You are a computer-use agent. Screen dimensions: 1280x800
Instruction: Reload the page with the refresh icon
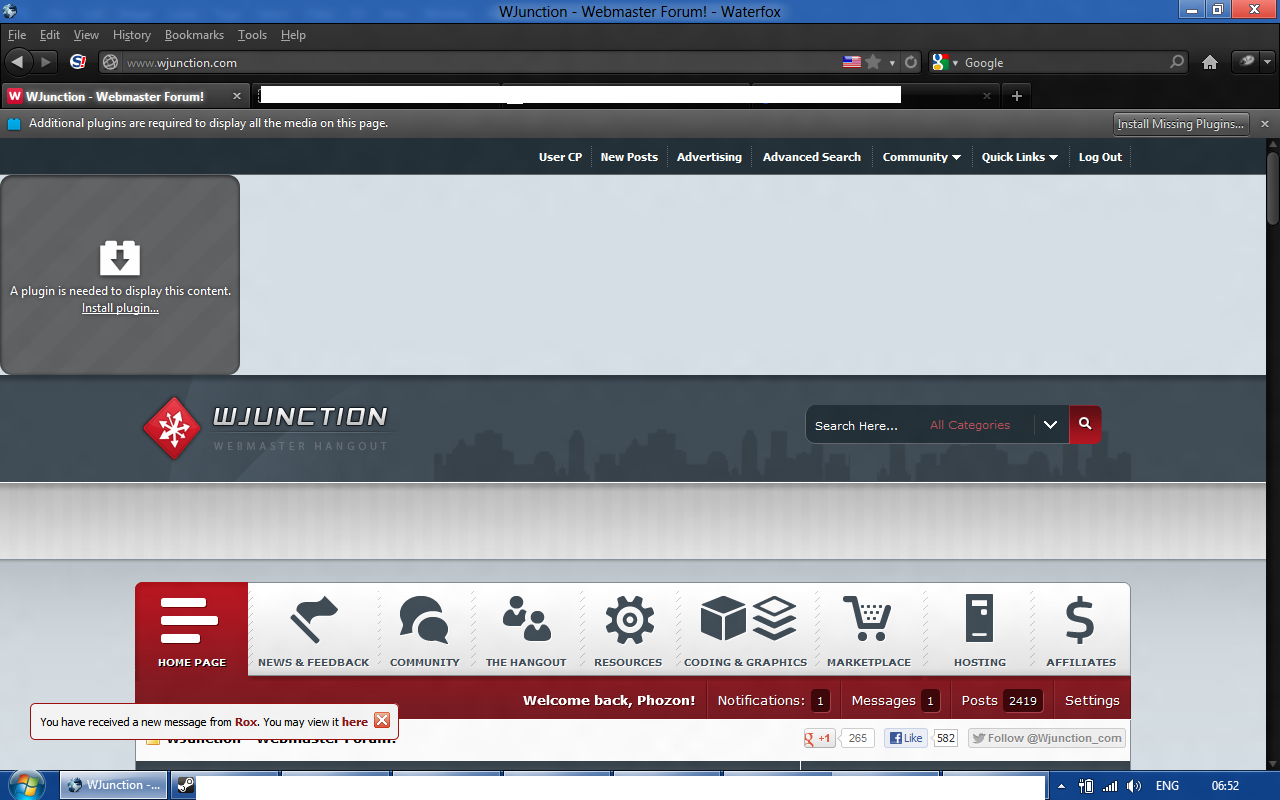pyautogui.click(x=911, y=62)
